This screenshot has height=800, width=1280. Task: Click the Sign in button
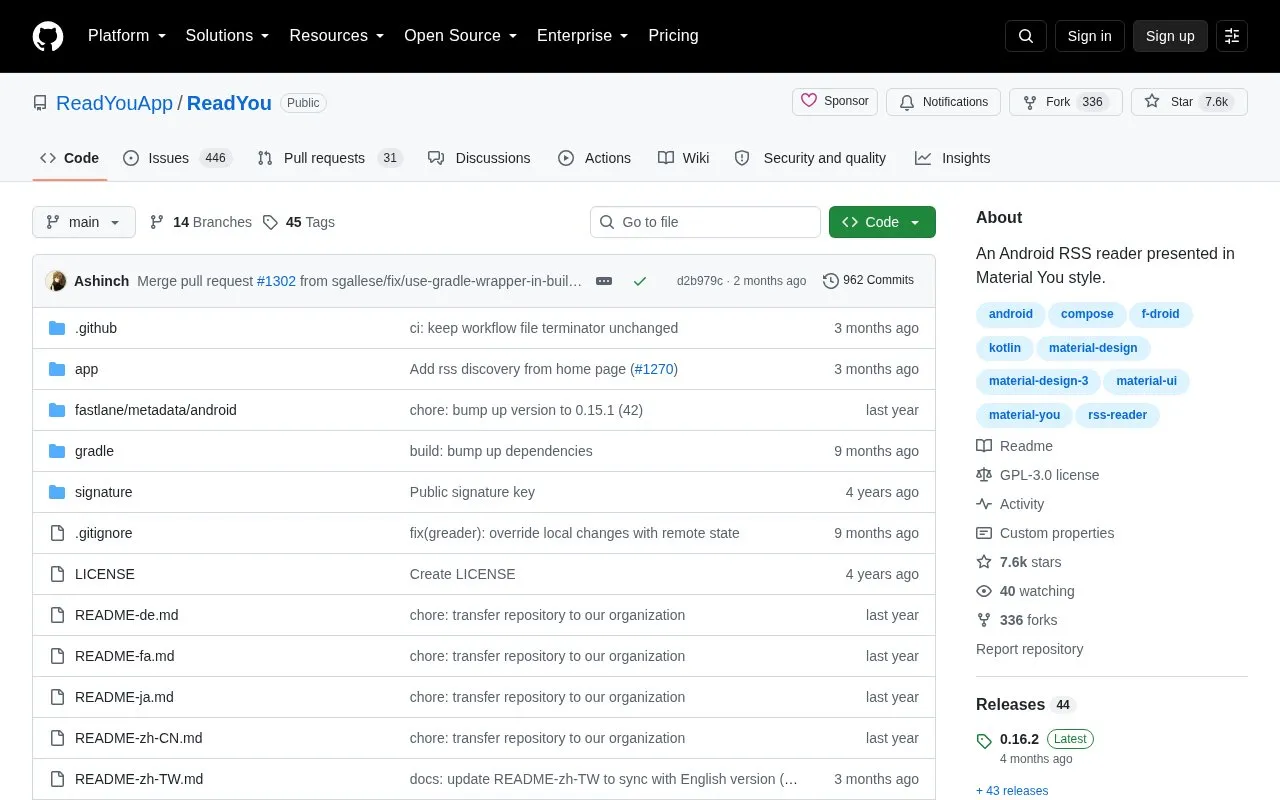[1089, 36]
